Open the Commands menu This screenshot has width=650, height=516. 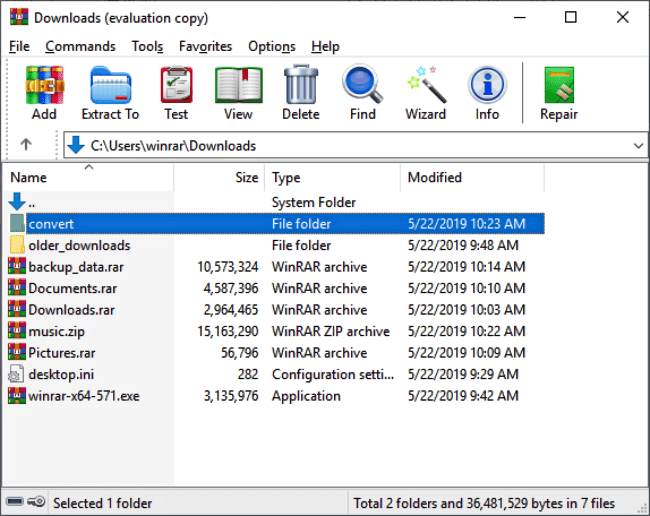pyautogui.click(x=80, y=46)
